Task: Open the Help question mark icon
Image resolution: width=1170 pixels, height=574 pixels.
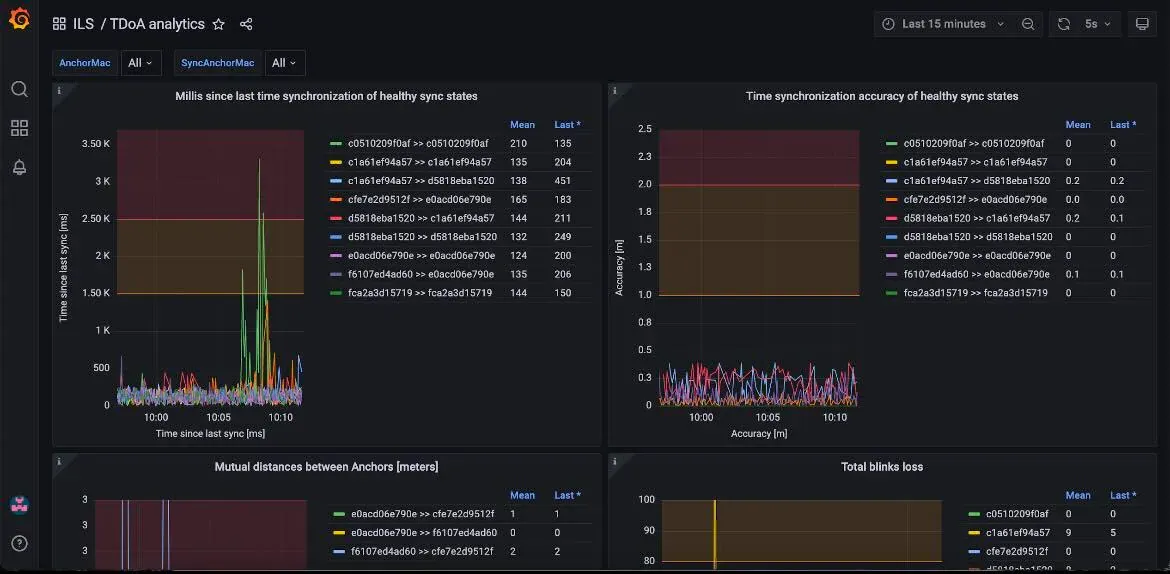Action: pos(19,543)
